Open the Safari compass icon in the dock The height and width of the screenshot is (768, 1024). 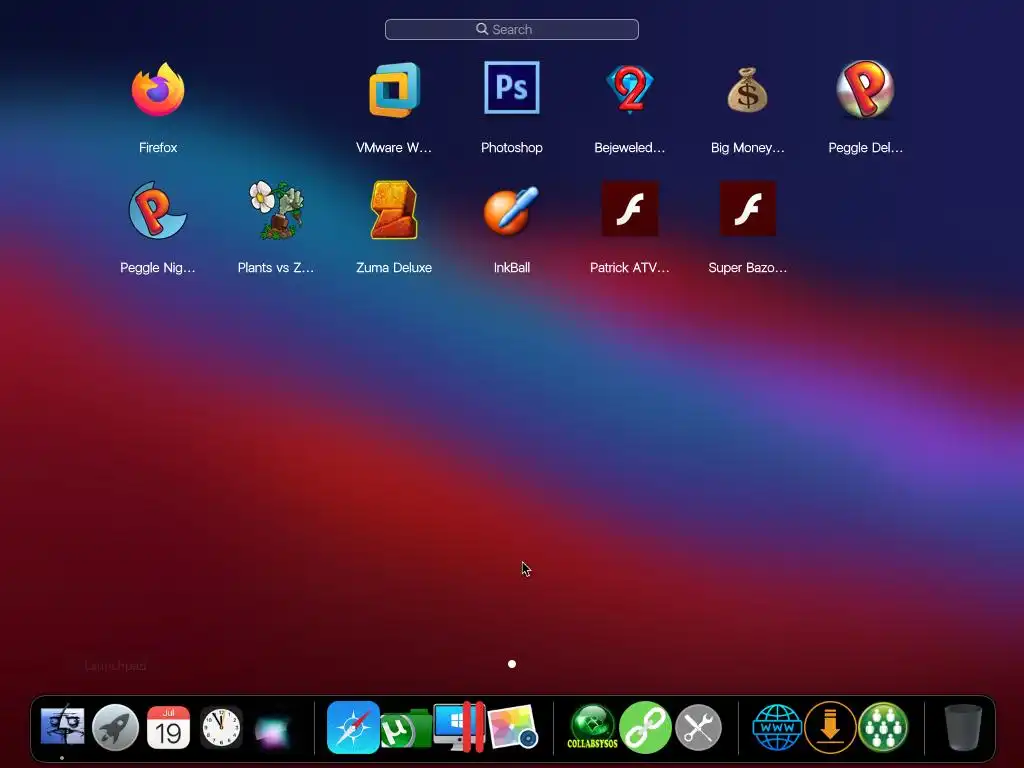tap(353, 727)
